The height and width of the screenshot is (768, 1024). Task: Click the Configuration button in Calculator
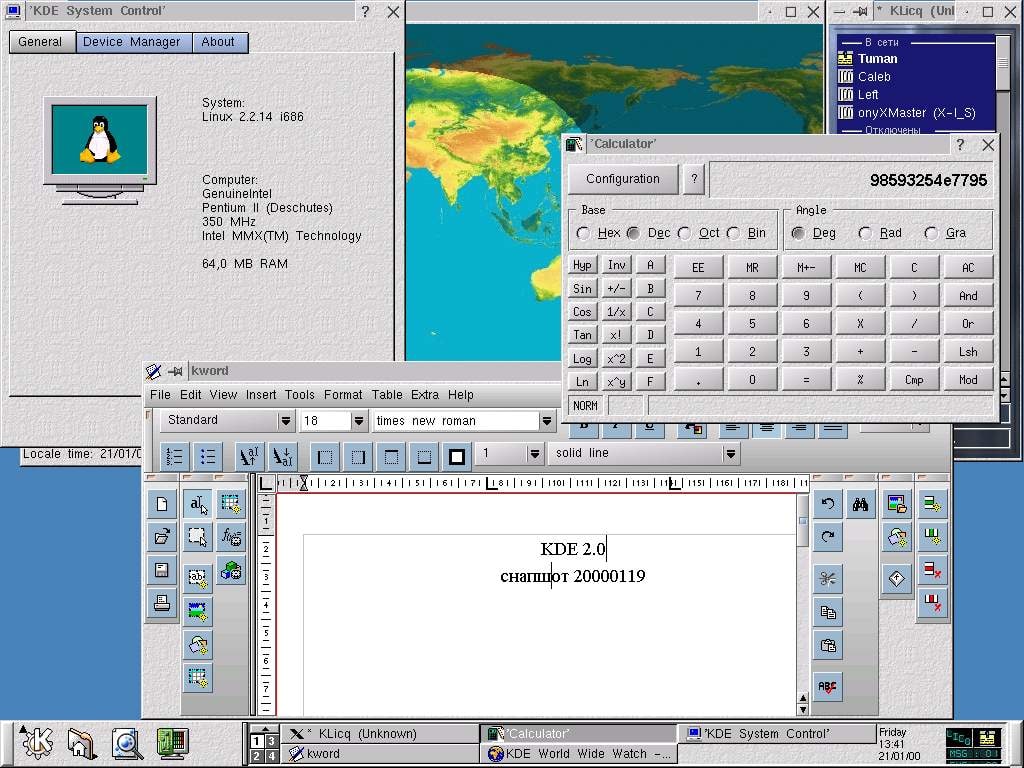622,179
